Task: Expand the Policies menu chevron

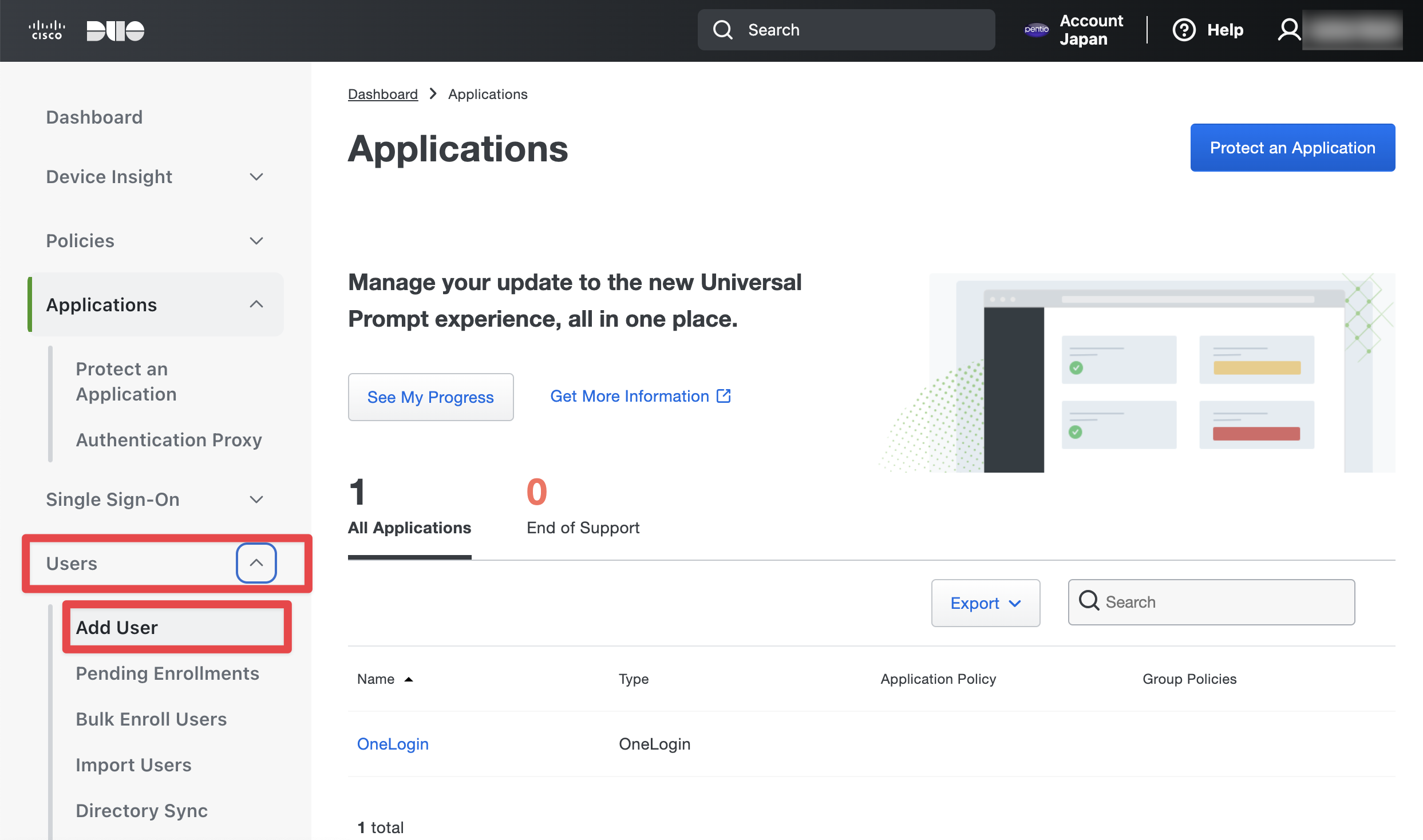Action: [256, 241]
